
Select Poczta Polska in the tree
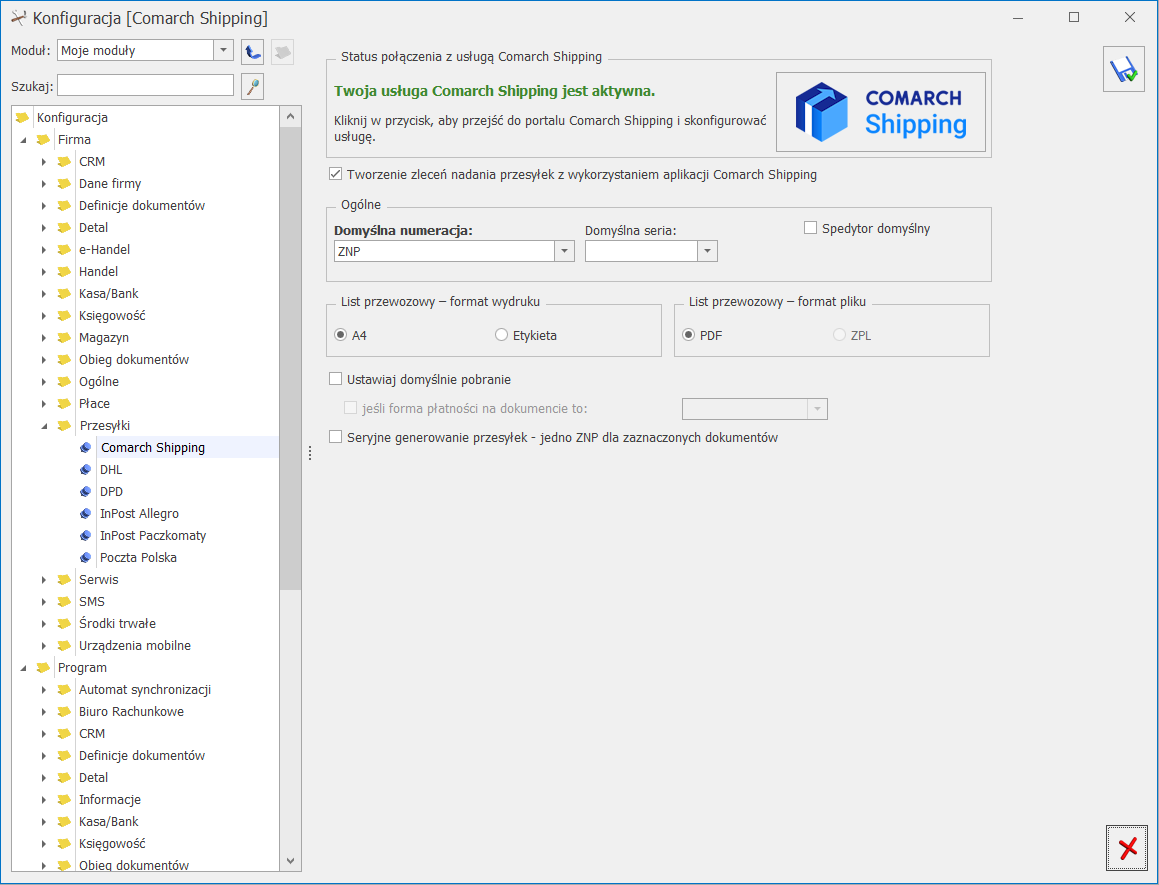[x=138, y=557]
